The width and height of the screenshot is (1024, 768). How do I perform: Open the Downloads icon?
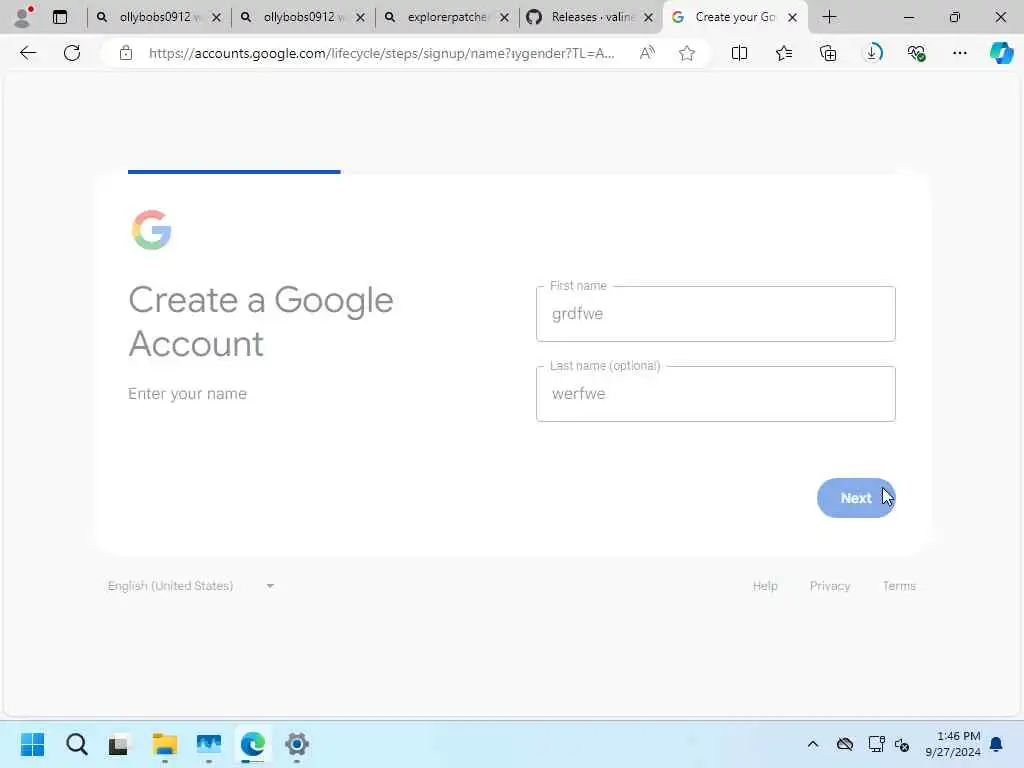click(x=872, y=53)
